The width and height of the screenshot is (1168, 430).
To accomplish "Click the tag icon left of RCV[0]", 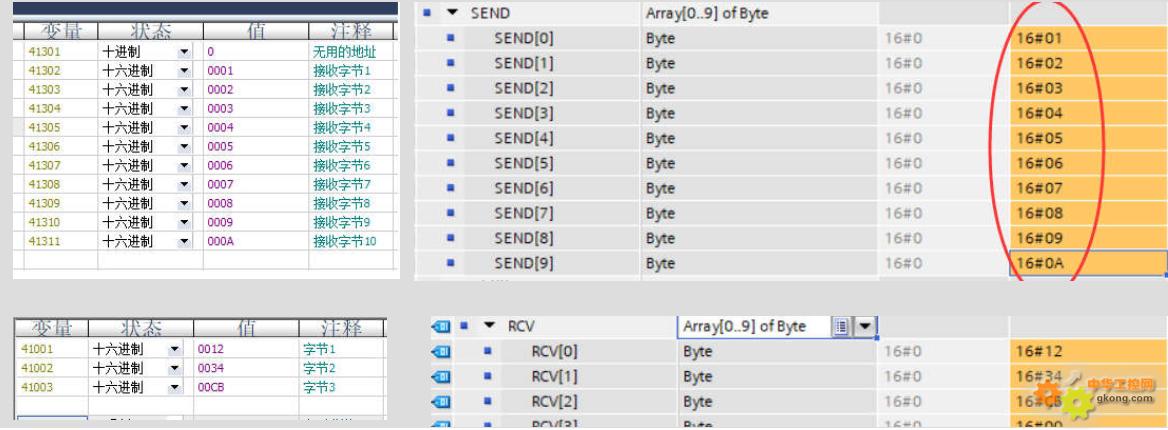I will coord(441,352).
